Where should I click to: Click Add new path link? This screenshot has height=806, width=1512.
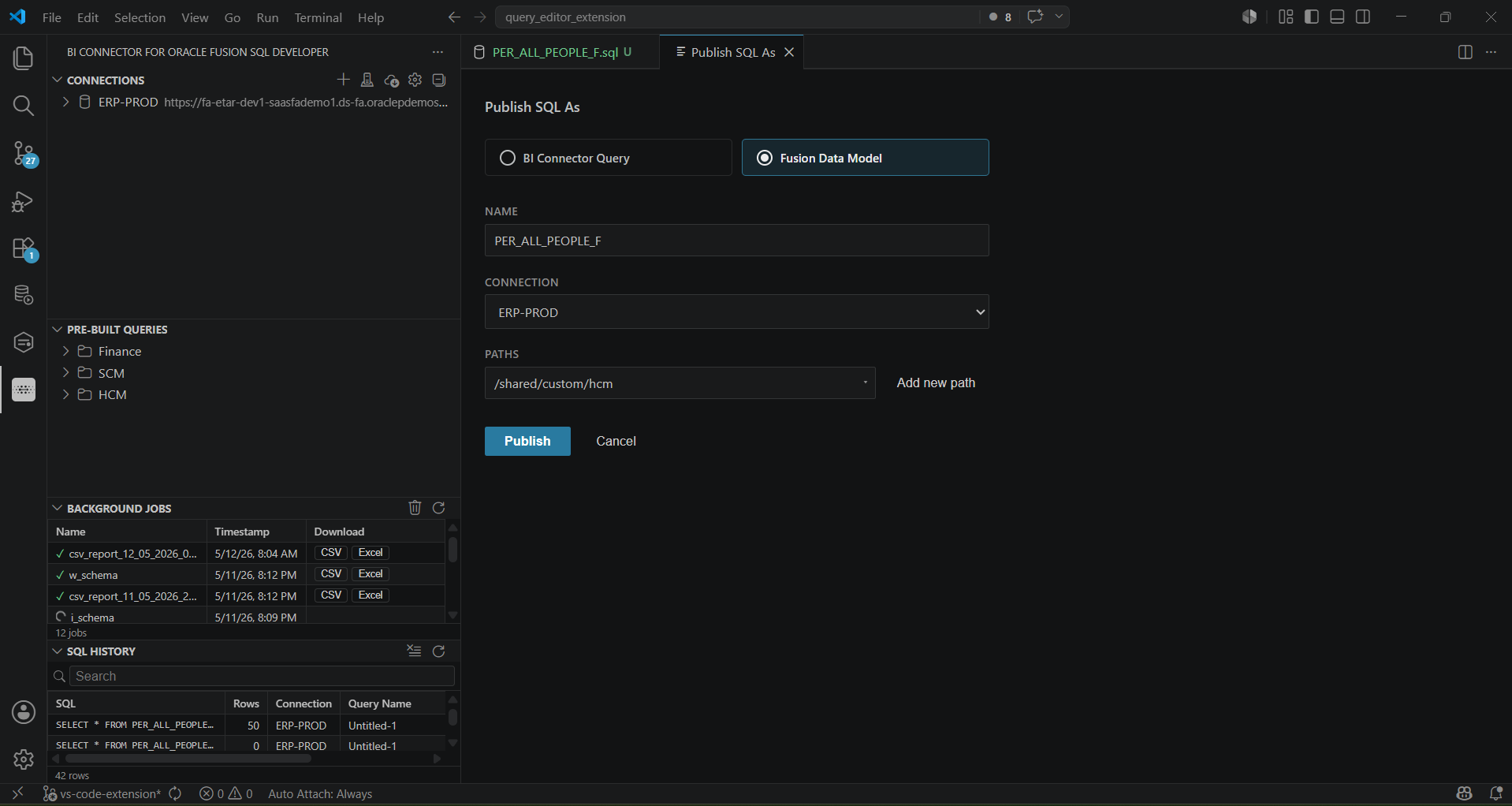(936, 382)
